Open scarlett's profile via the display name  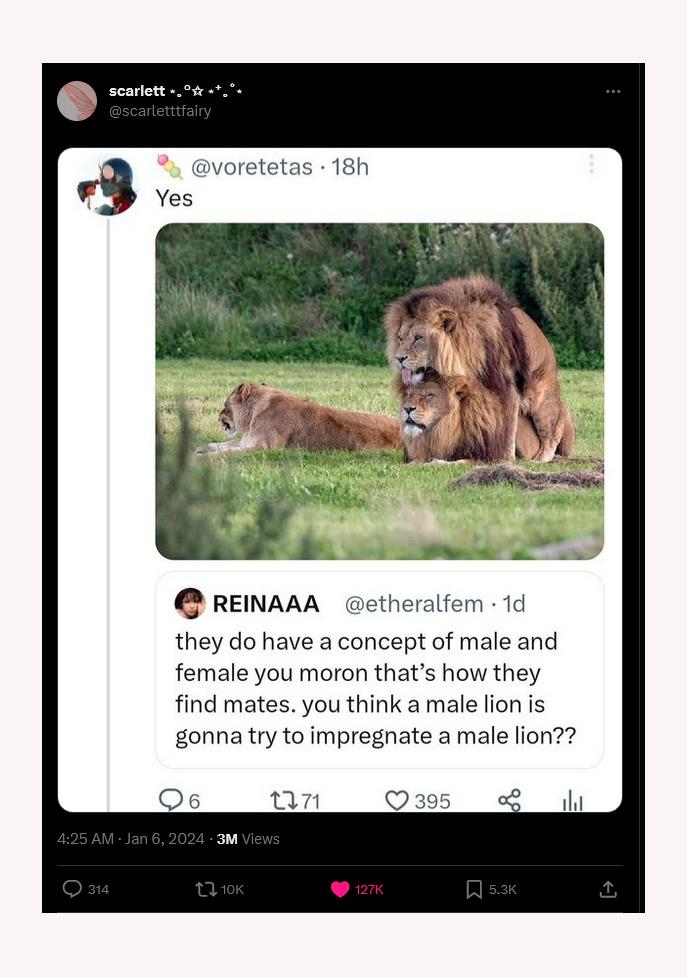pos(137,91)
